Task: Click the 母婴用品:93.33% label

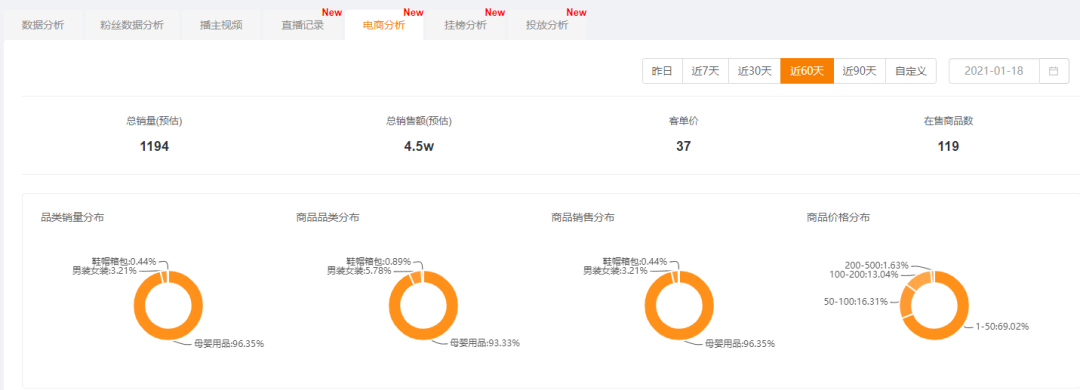Action: click(x=485, y=343)
